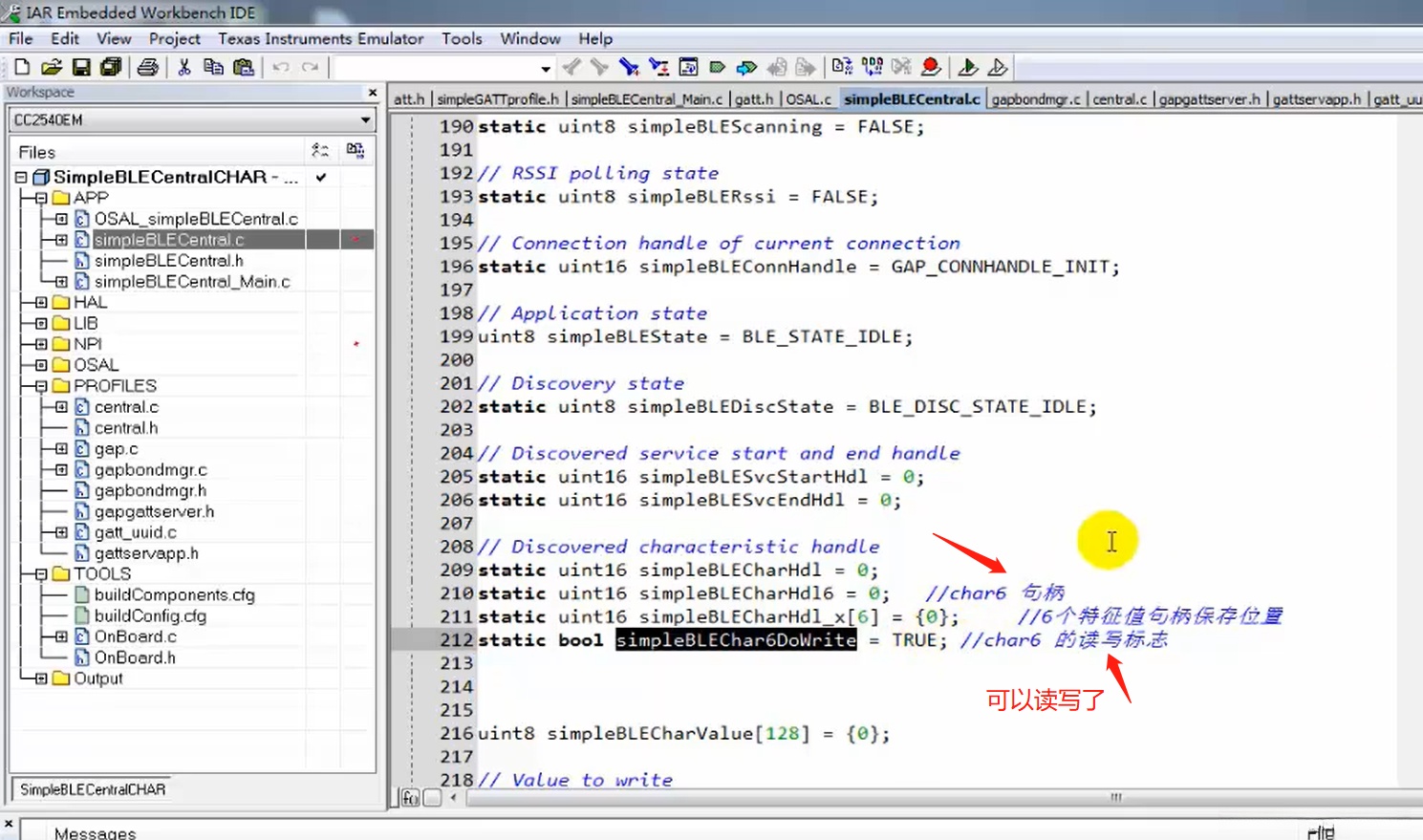
Task: Toggle bookmark using the toolbar flag icon
Action: click(x=717, y=67)
